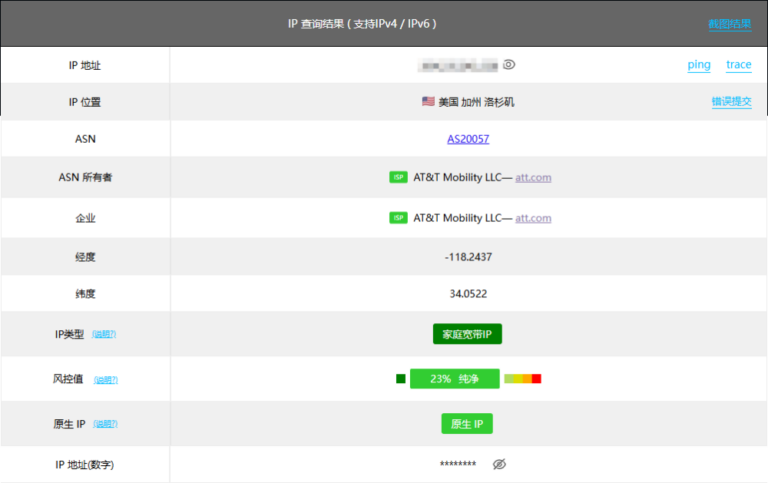Open att.com link in the ASN owner row

coord(533,178)
